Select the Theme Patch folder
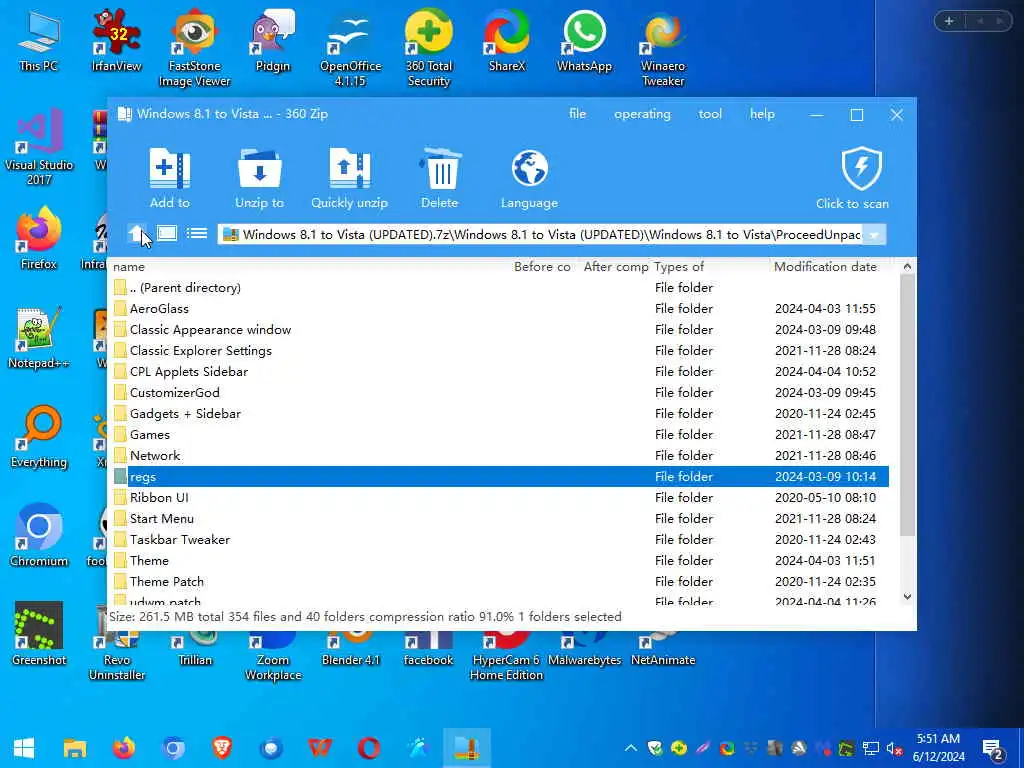This screenshot has height=768, width=1024. point(500,581)
